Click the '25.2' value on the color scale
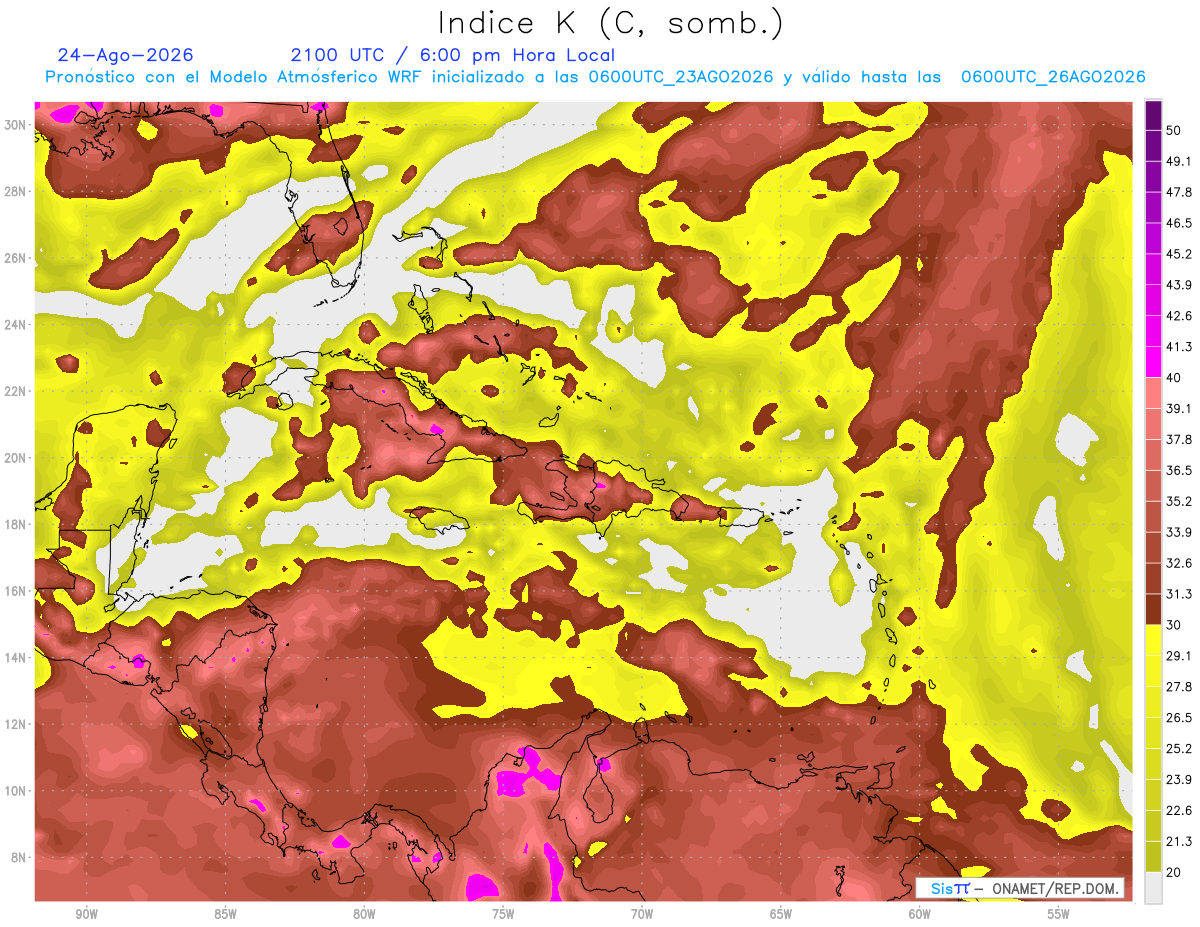The width and height of the screenshot is (1200, 927). pos(1180,749)
